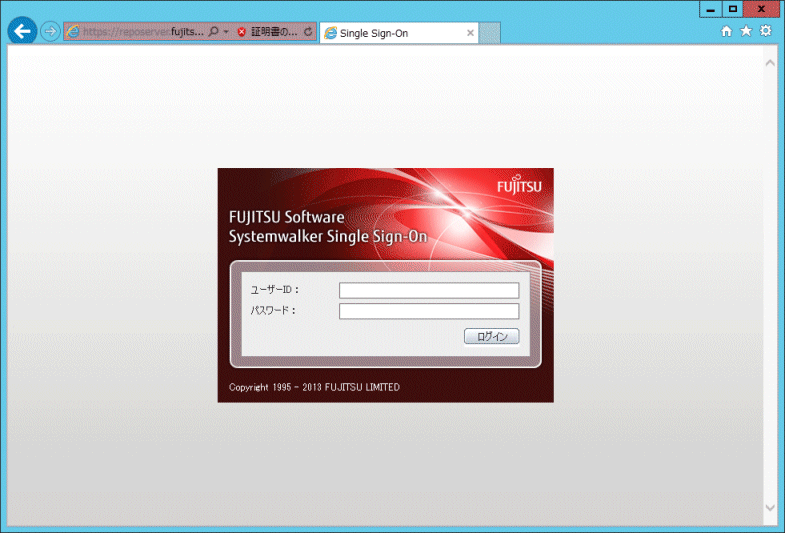Open the address bar dropdown arrow

tap(226, 32)
